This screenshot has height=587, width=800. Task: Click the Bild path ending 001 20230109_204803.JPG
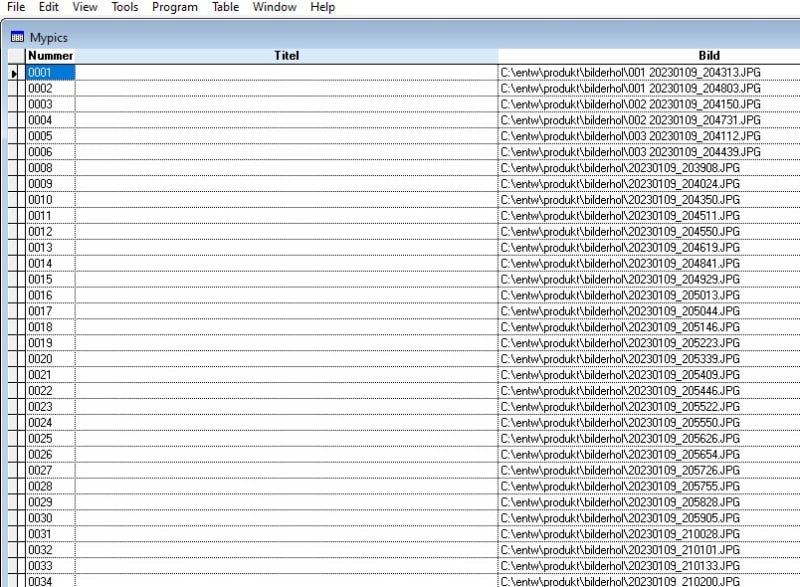[x=630, y=88]
